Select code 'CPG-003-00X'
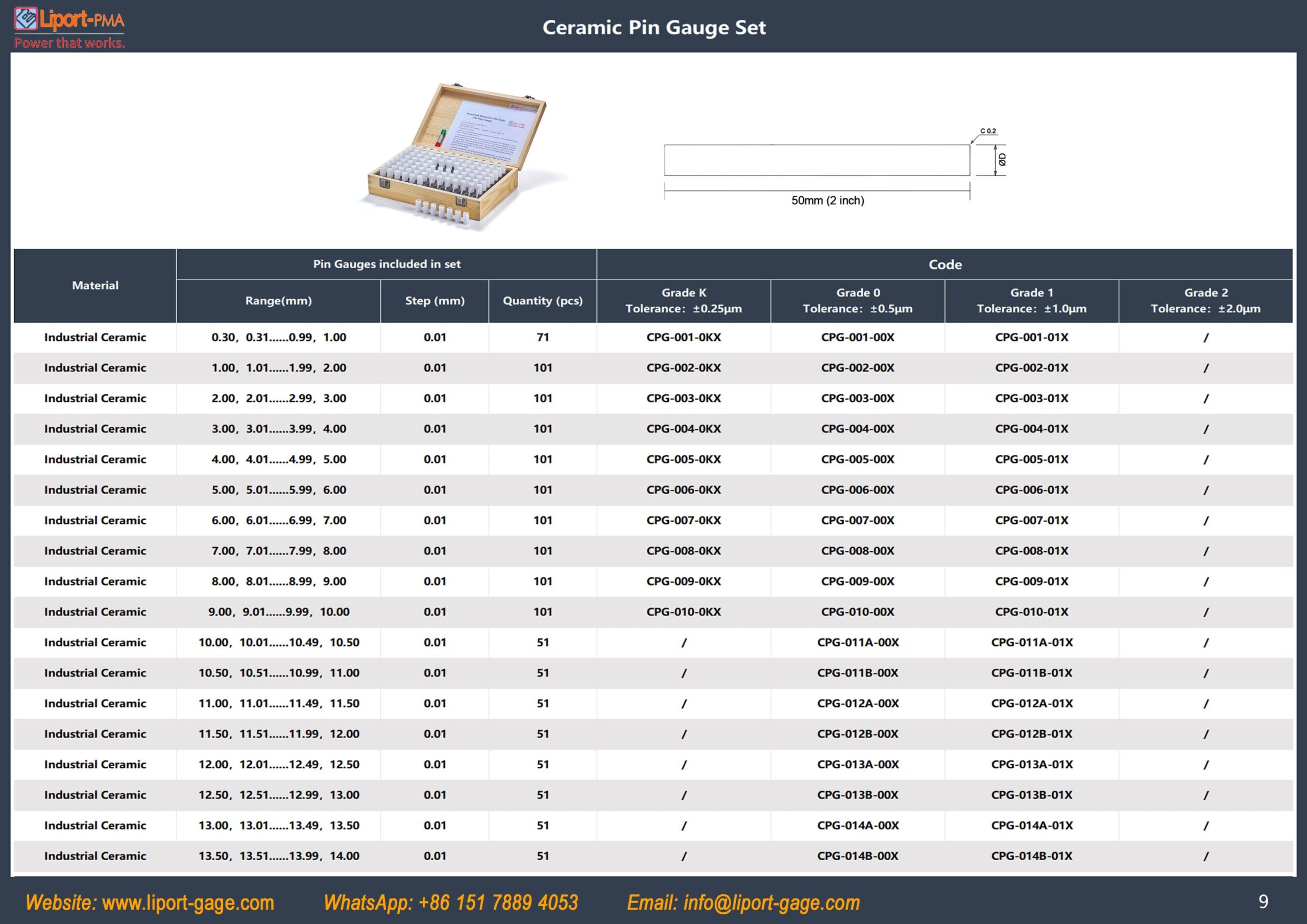The width and height of the screenshot is (1307, 924). click(858, 399)
